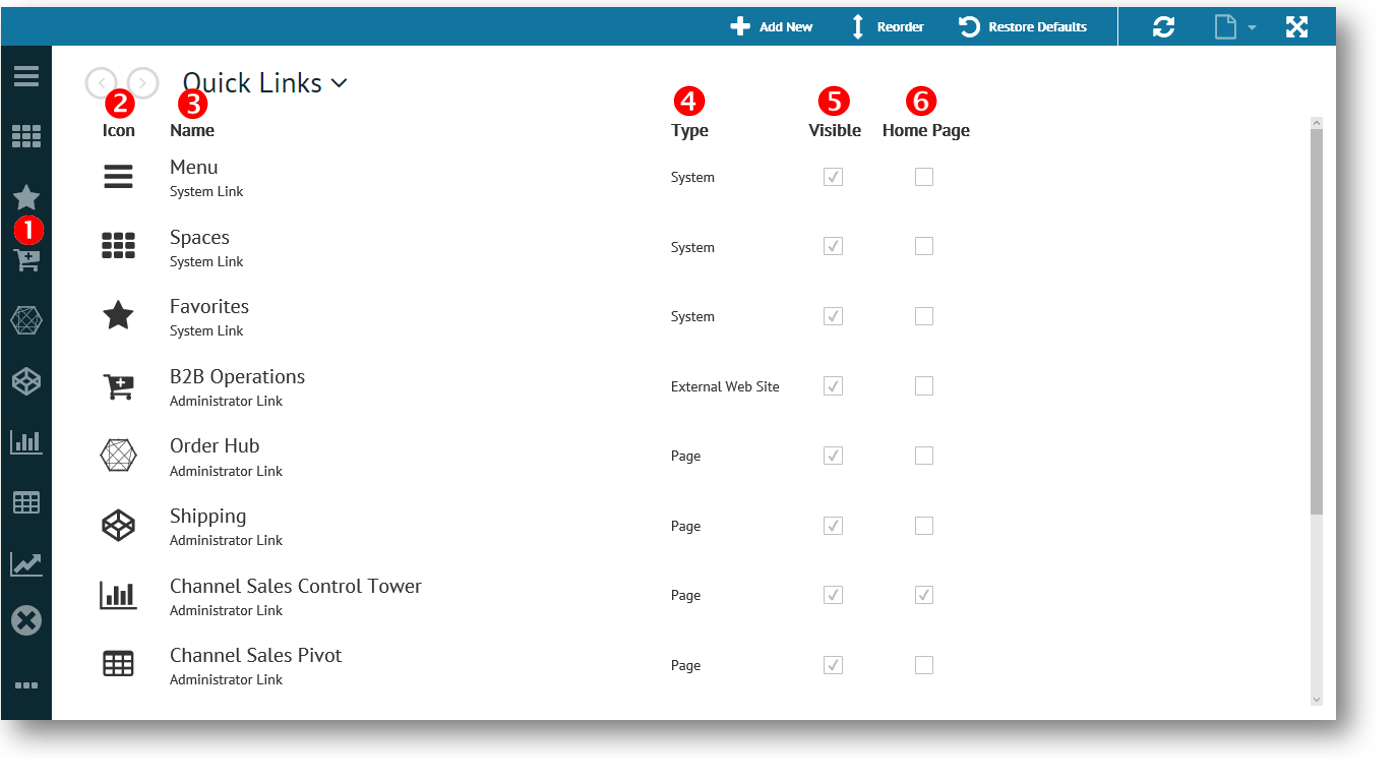Image resolution: width=1376 pixels, height=758 pixels.
Task: Open Spaces grid icon in the sidebar
Action: click(x=26, y=137)
